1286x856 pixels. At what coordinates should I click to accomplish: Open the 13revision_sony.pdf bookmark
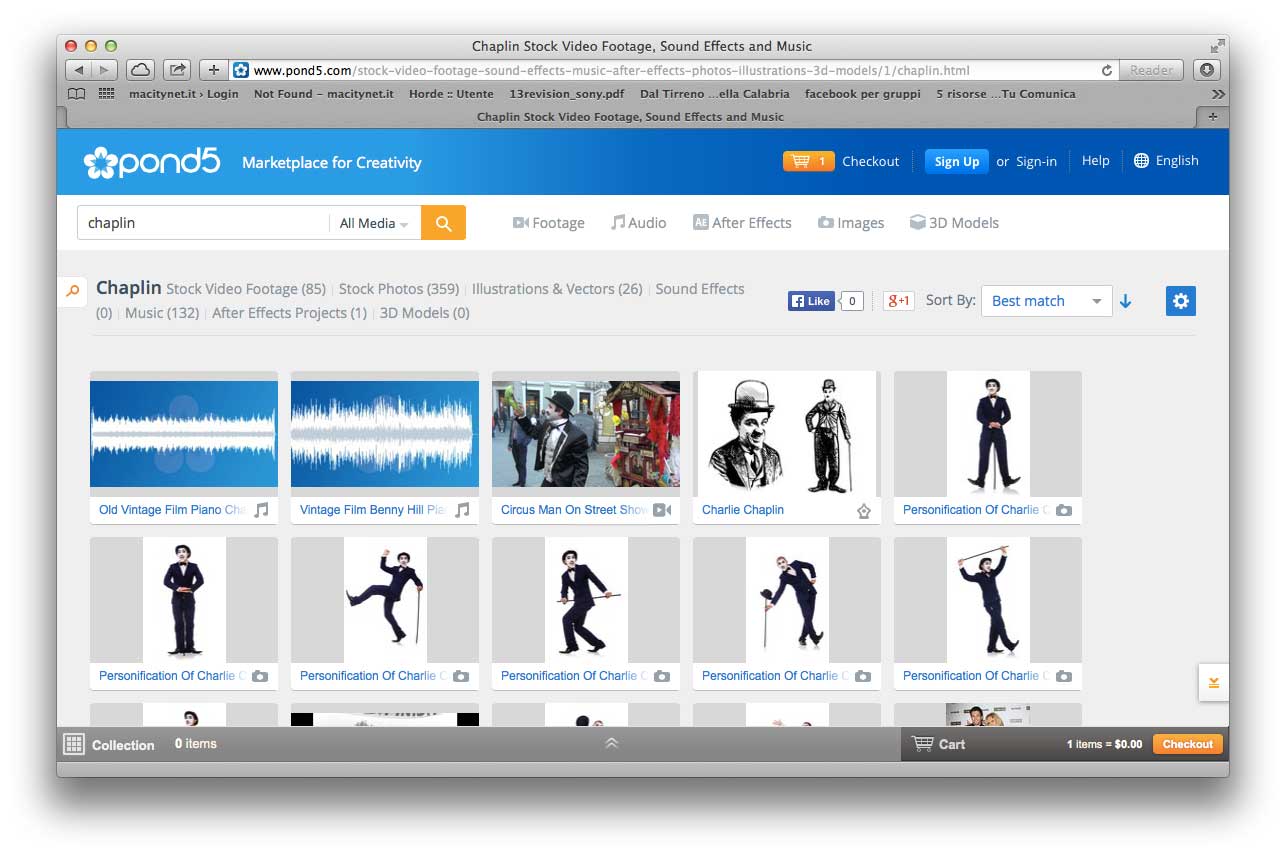pyautogui.click(x=566, y=94)
